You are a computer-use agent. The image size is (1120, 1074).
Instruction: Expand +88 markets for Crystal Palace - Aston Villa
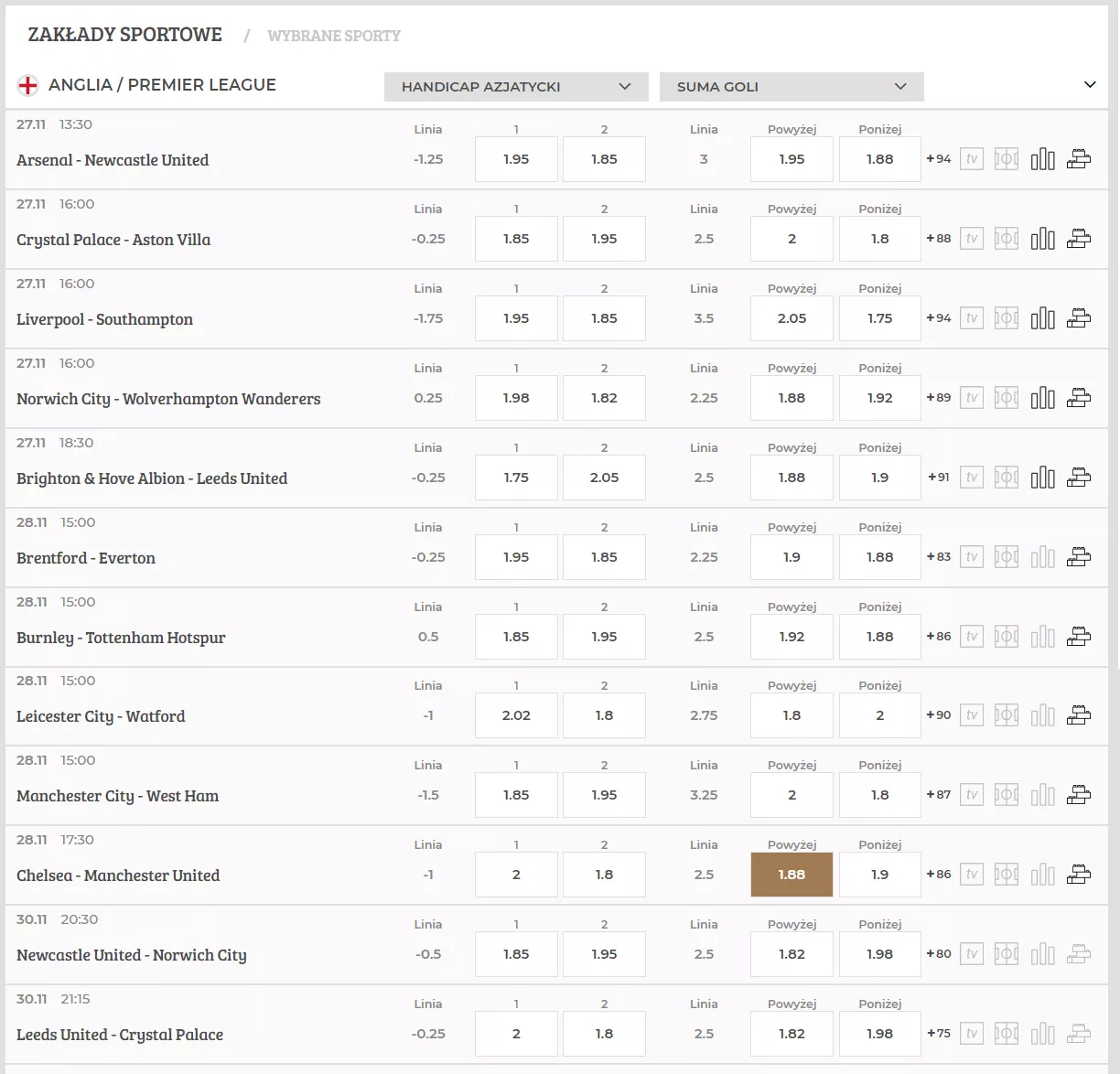pyautogui.click(x=939, y=239)
